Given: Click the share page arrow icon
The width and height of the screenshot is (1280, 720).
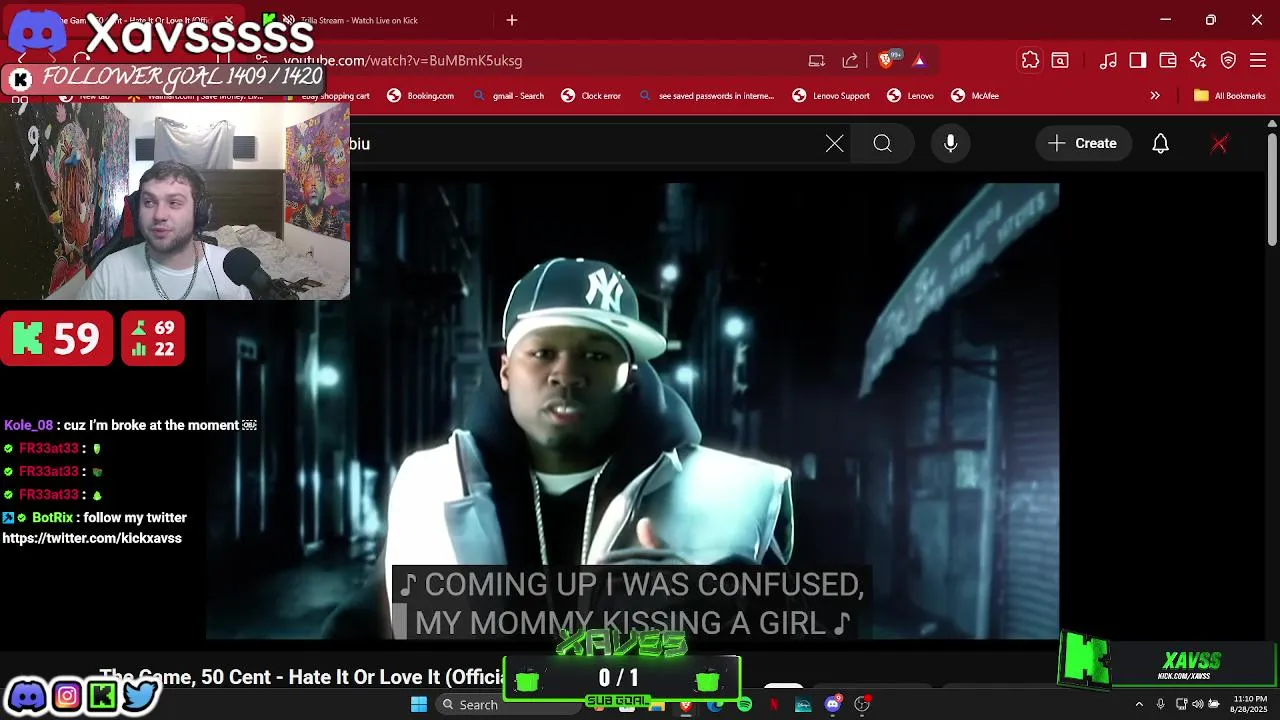Looking at the screenshot, I should [x=850, y=60].
